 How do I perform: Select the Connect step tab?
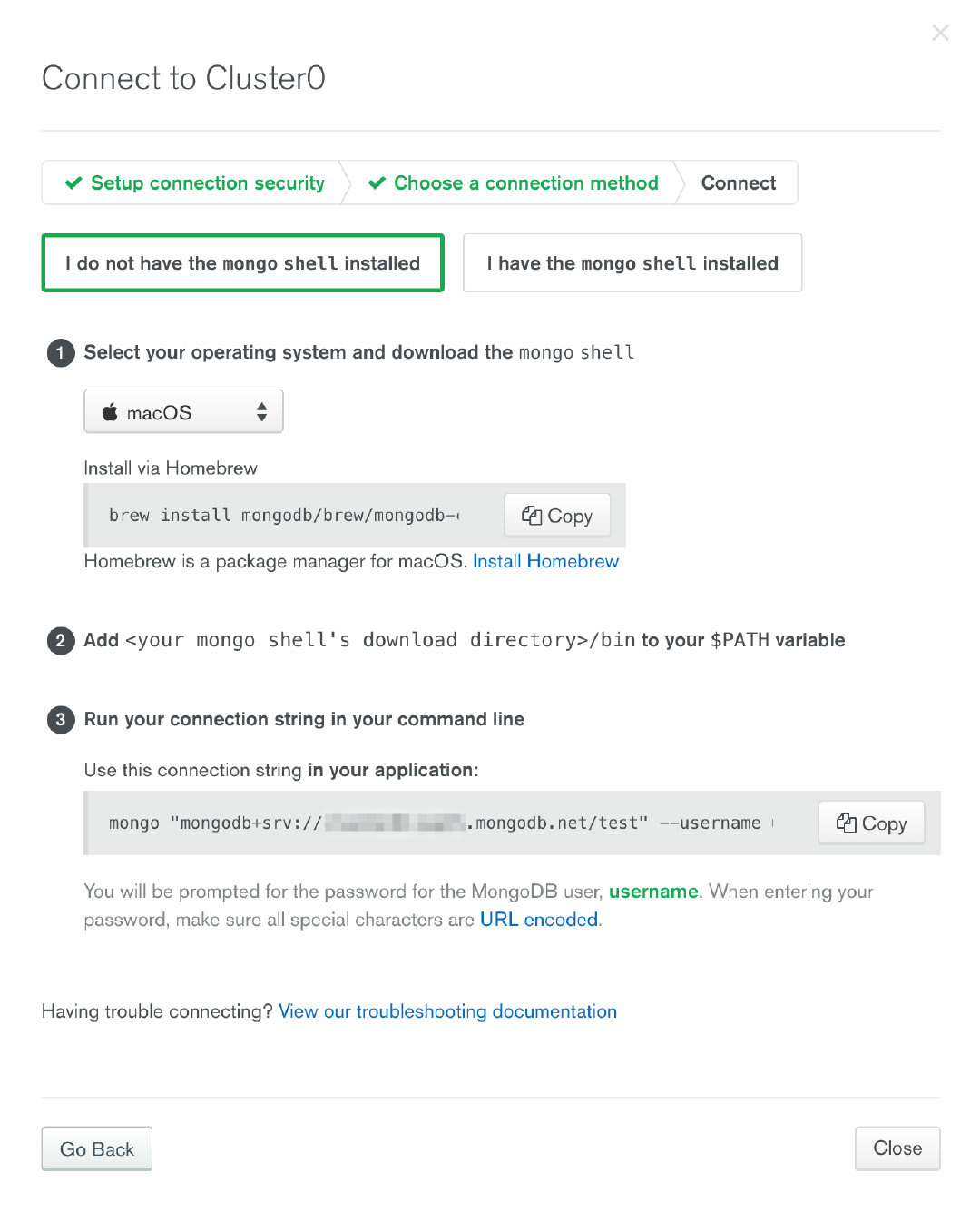click(739, 183)
